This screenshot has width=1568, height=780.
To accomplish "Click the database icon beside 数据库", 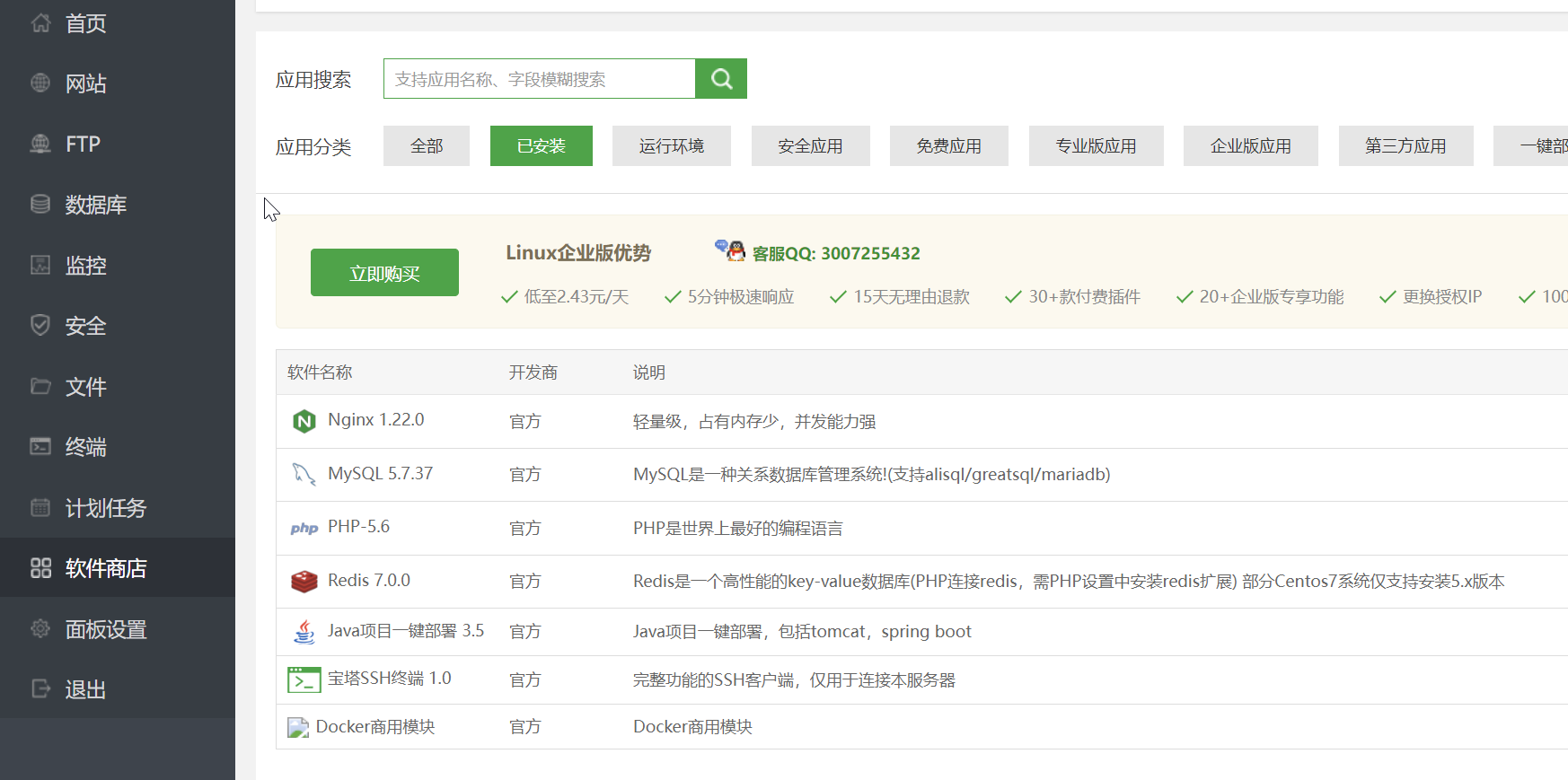I will [x=40, y=205].
